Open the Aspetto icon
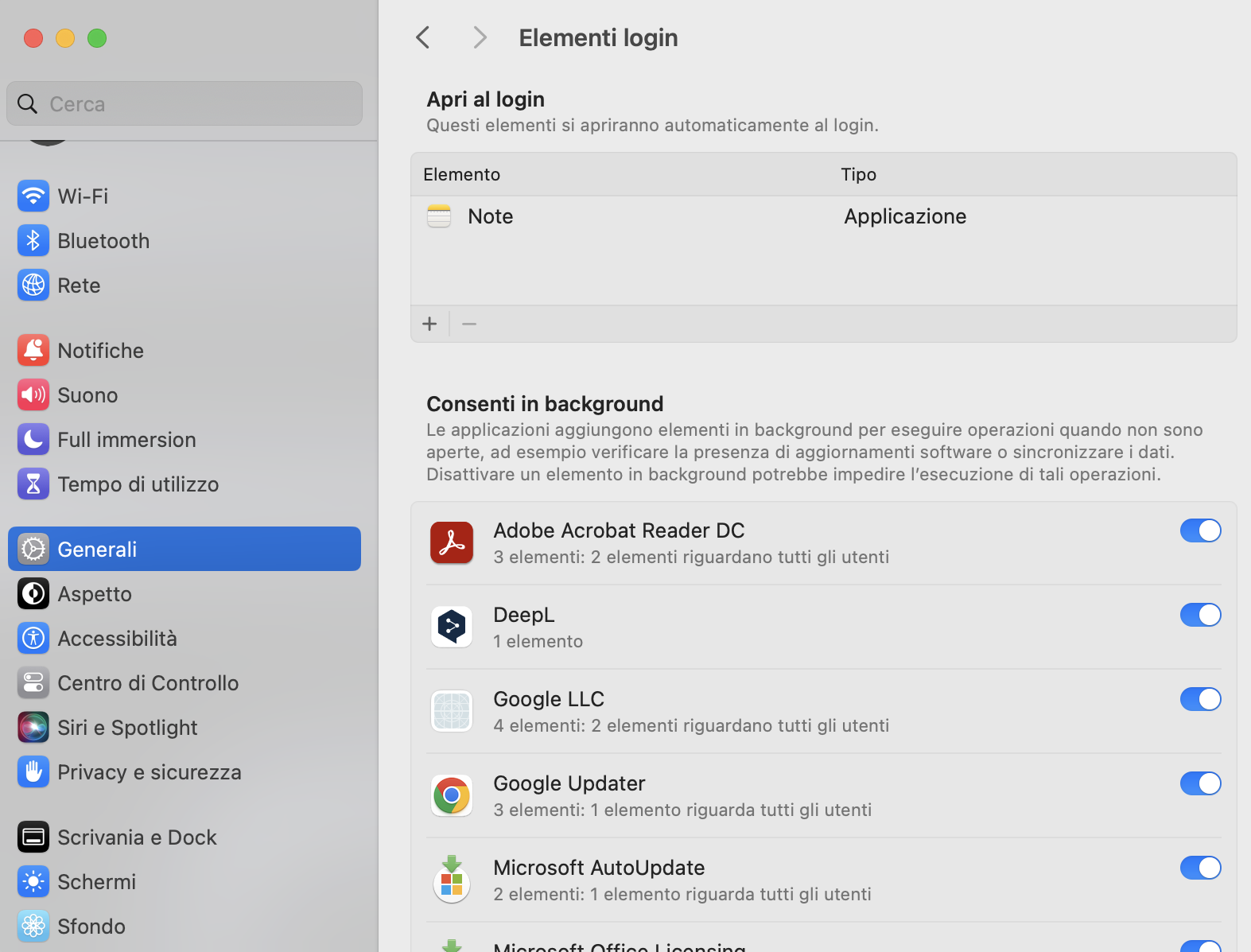The image size is (1251, 952). pyautogui.click(x=33, y=593)
